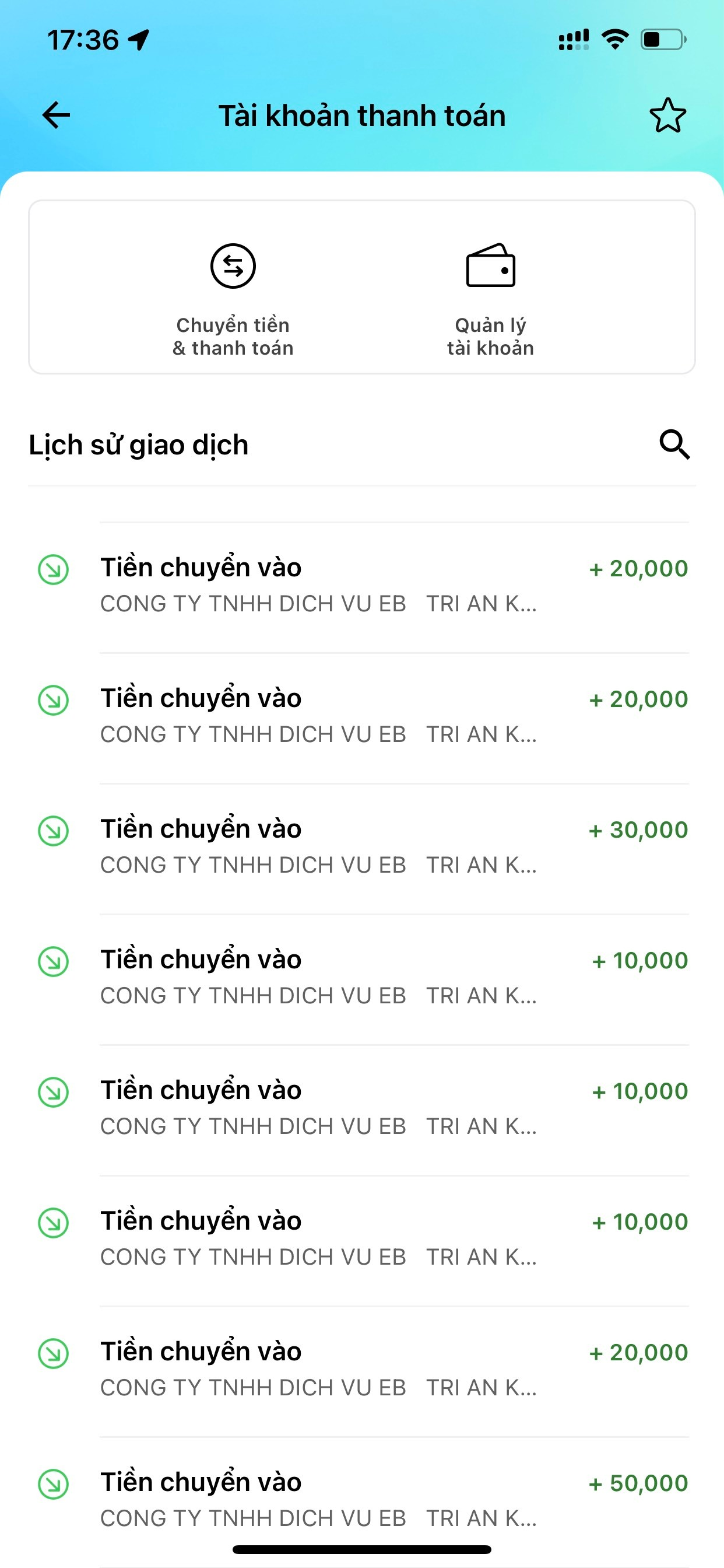Viewport: 724px width, 1568px height.
Task: Tap the Wi-Fi status icon
Action: [x=614, y=40]
